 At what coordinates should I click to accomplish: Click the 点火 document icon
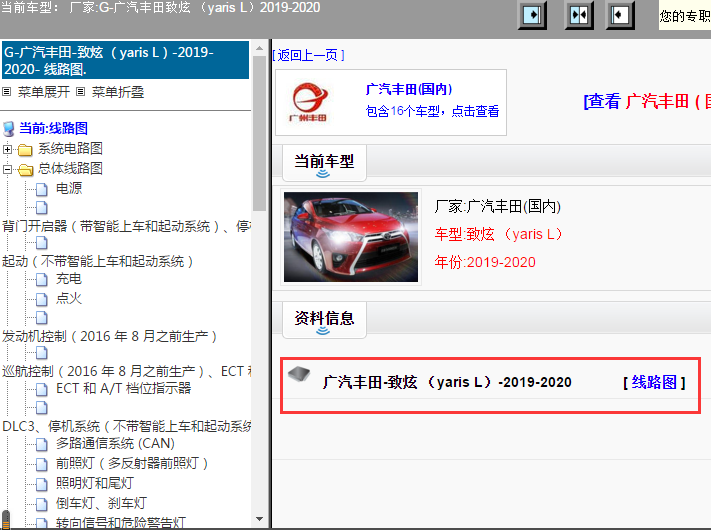pos(41,299)
